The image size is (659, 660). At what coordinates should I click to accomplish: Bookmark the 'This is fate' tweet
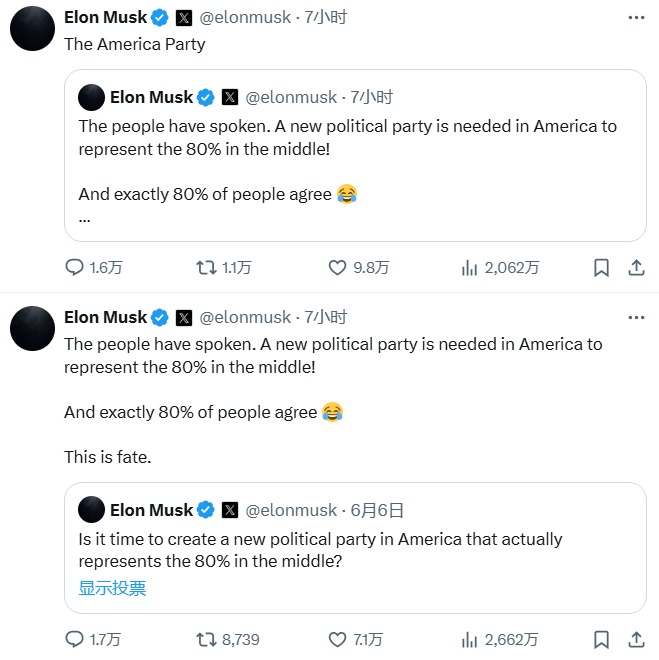click(x=601, y=639)
